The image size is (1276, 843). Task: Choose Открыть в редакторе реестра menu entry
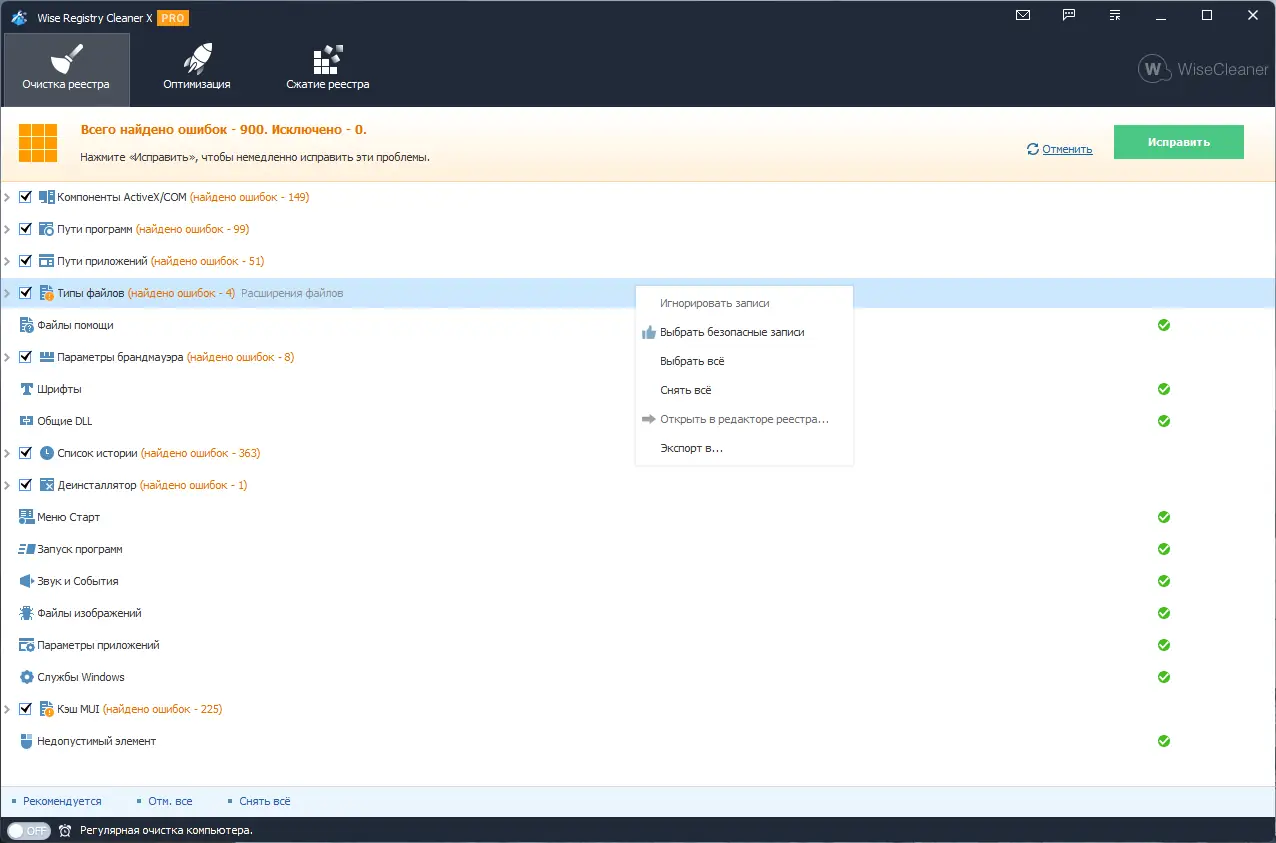click(744, 419)
